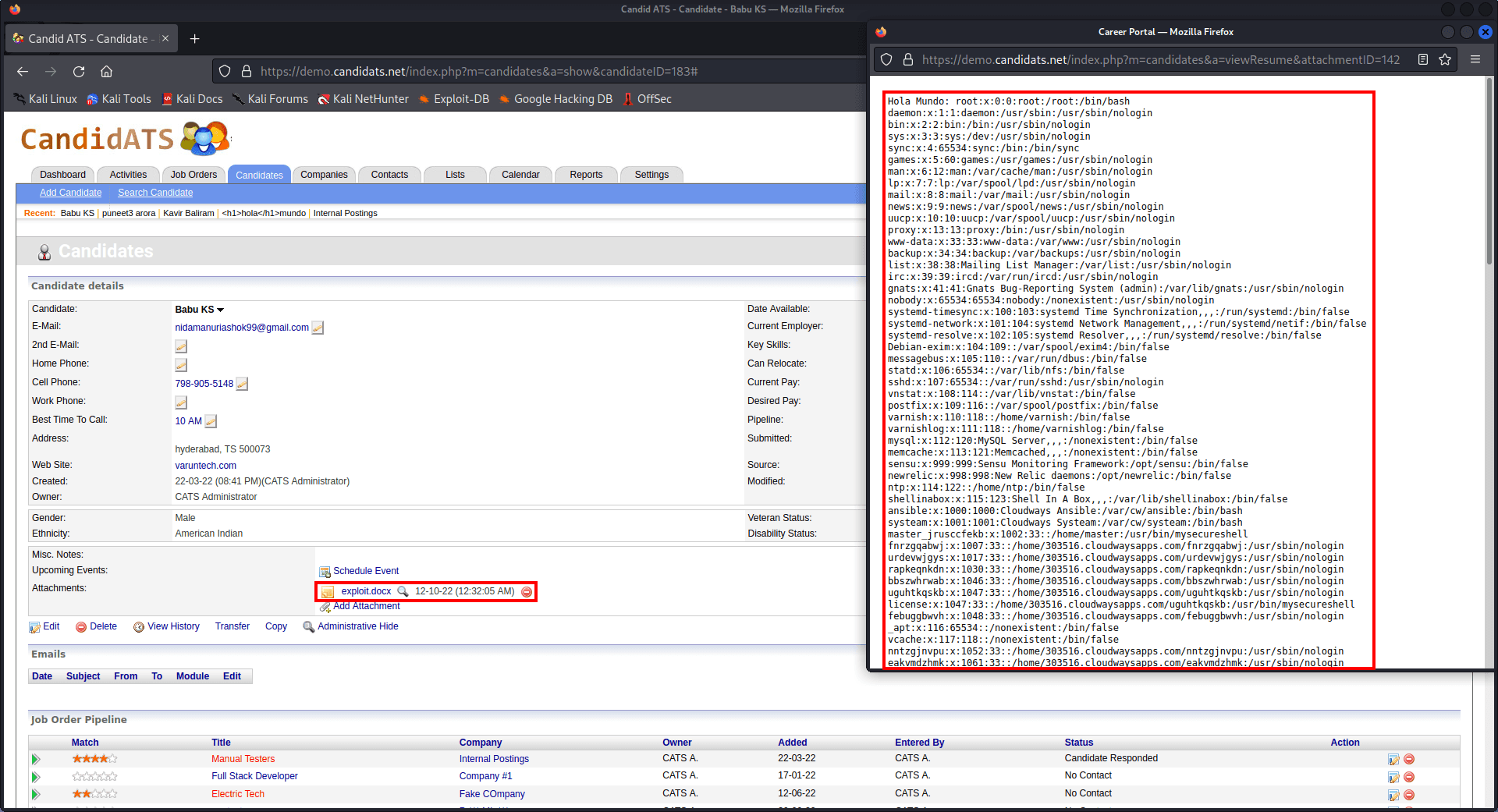Set Manual Testers match star rating
The width and height of the screenshot is (1498, 812).
click(x=94, y=759)
